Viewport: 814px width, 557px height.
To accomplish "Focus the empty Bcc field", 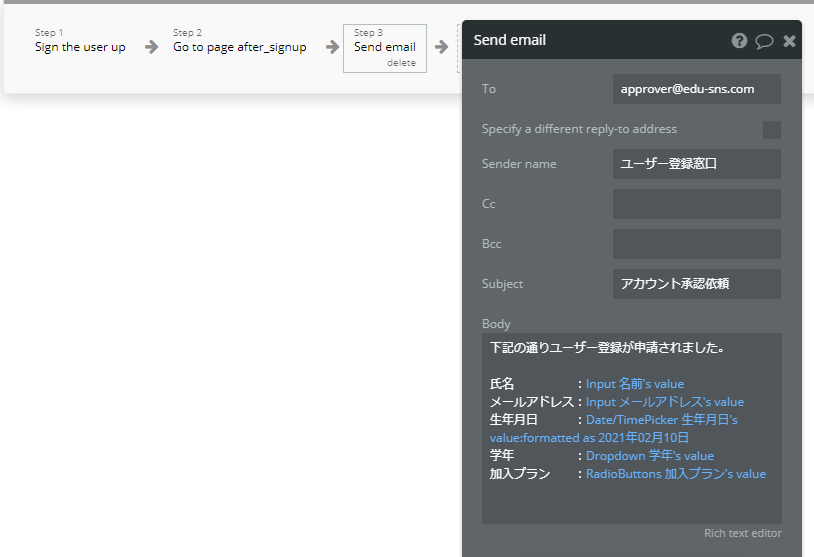I will [697, 244].
